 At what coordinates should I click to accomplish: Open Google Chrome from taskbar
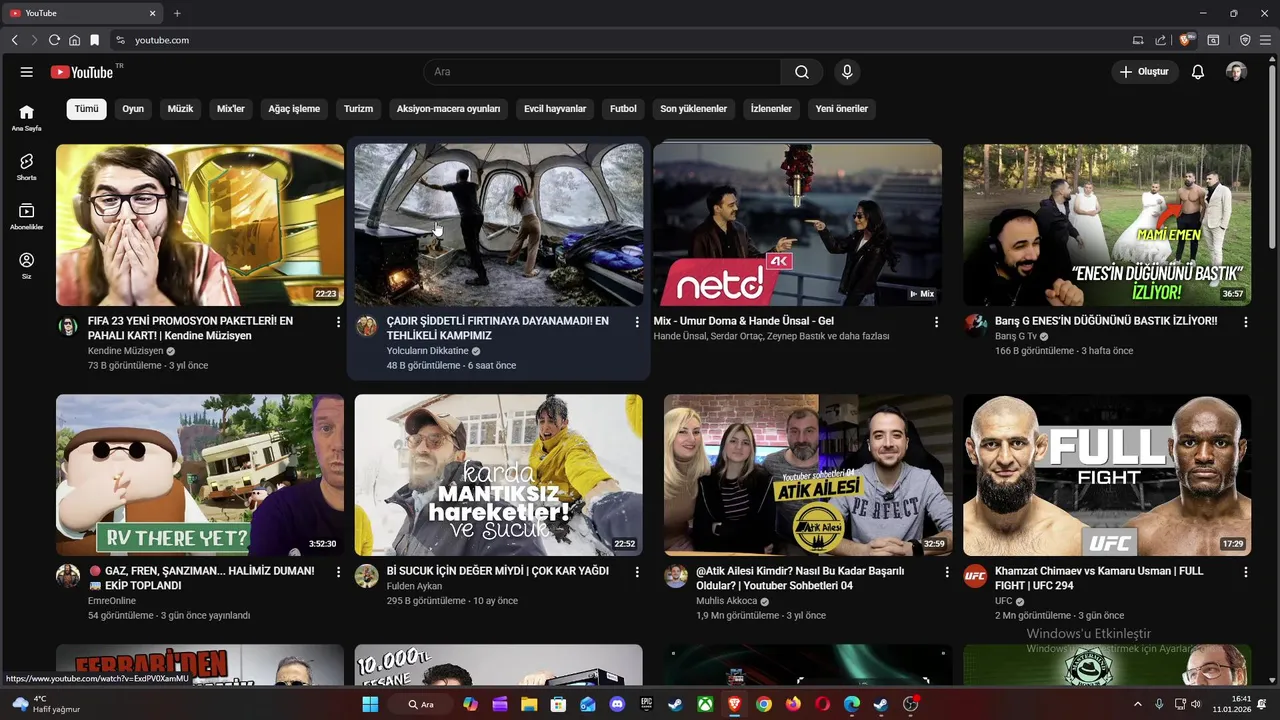(764, 704)
